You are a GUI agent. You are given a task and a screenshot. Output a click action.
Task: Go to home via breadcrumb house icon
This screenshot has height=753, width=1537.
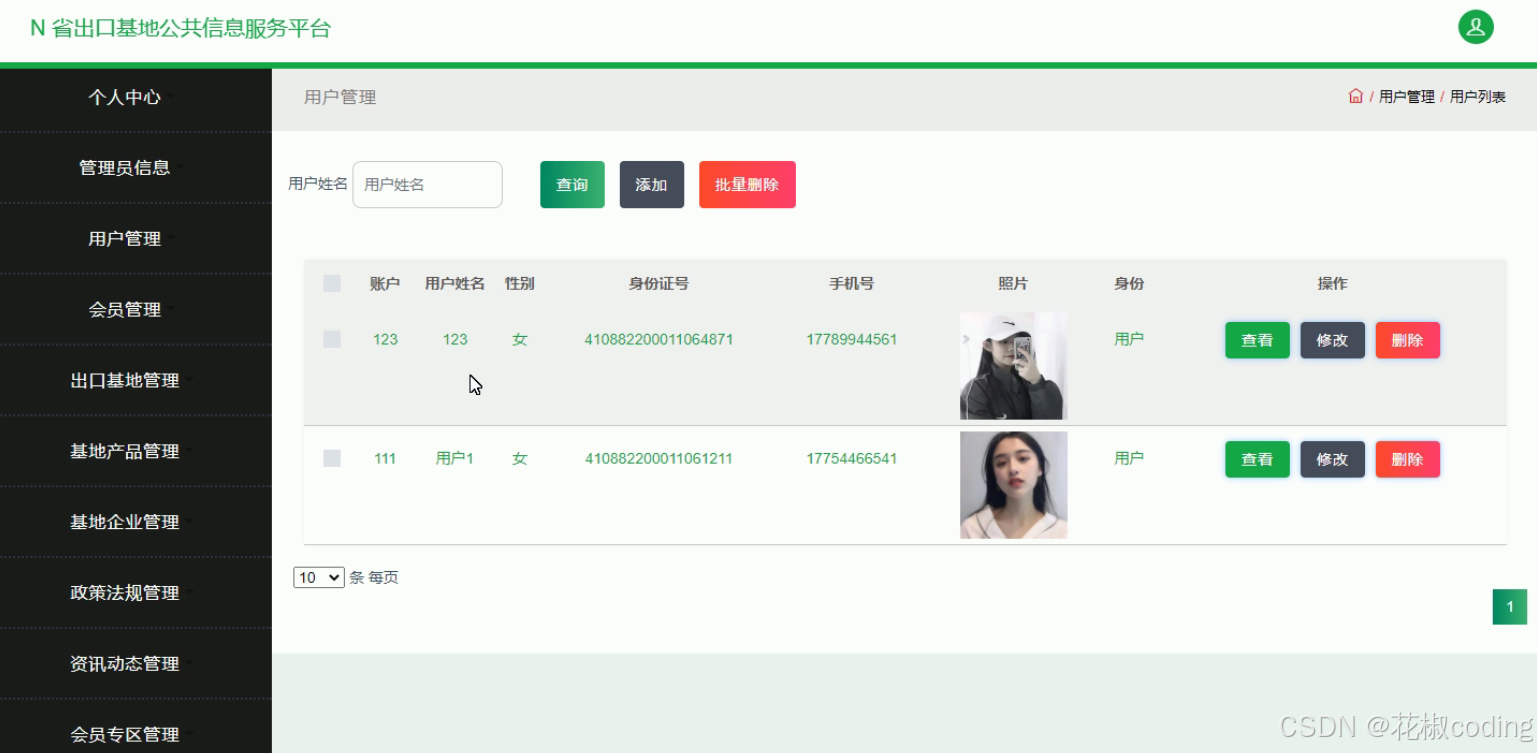pyautogui.click(x=1355, y=96)
